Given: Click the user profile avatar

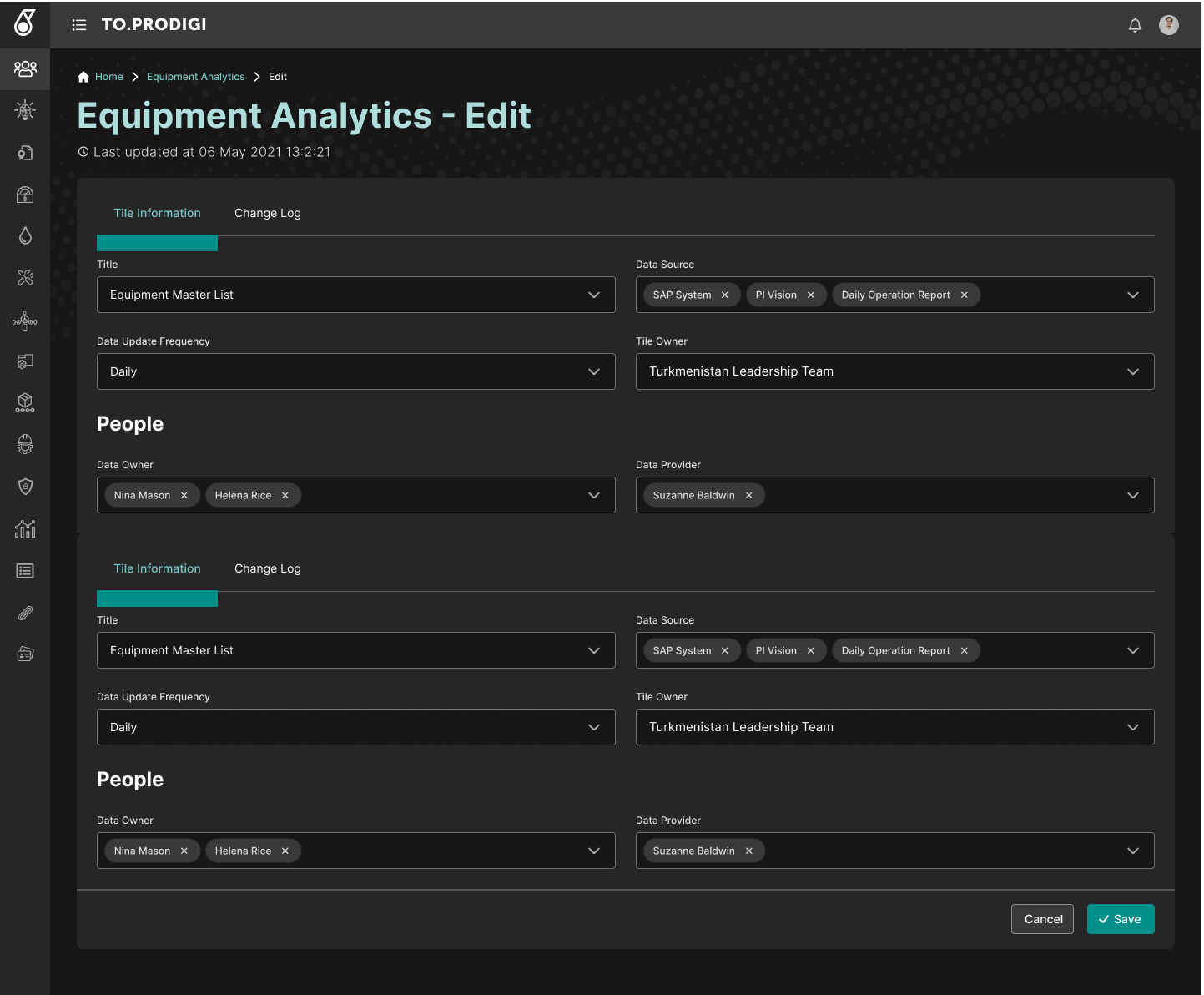Looking at the screenshot, I should [x=1169, y=25].
